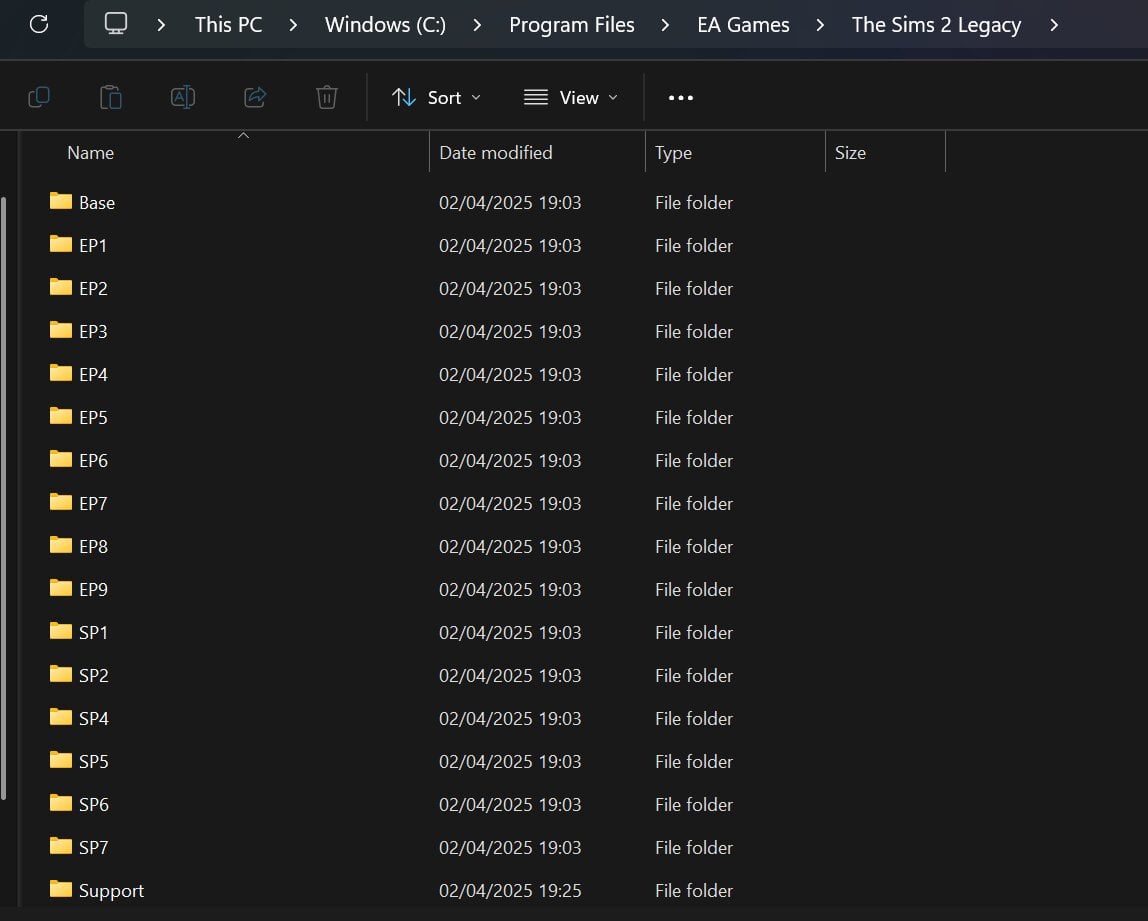Navigate to Windows (C:) breadcrumb
This screenshot has width=1148, height=921.
385,25
